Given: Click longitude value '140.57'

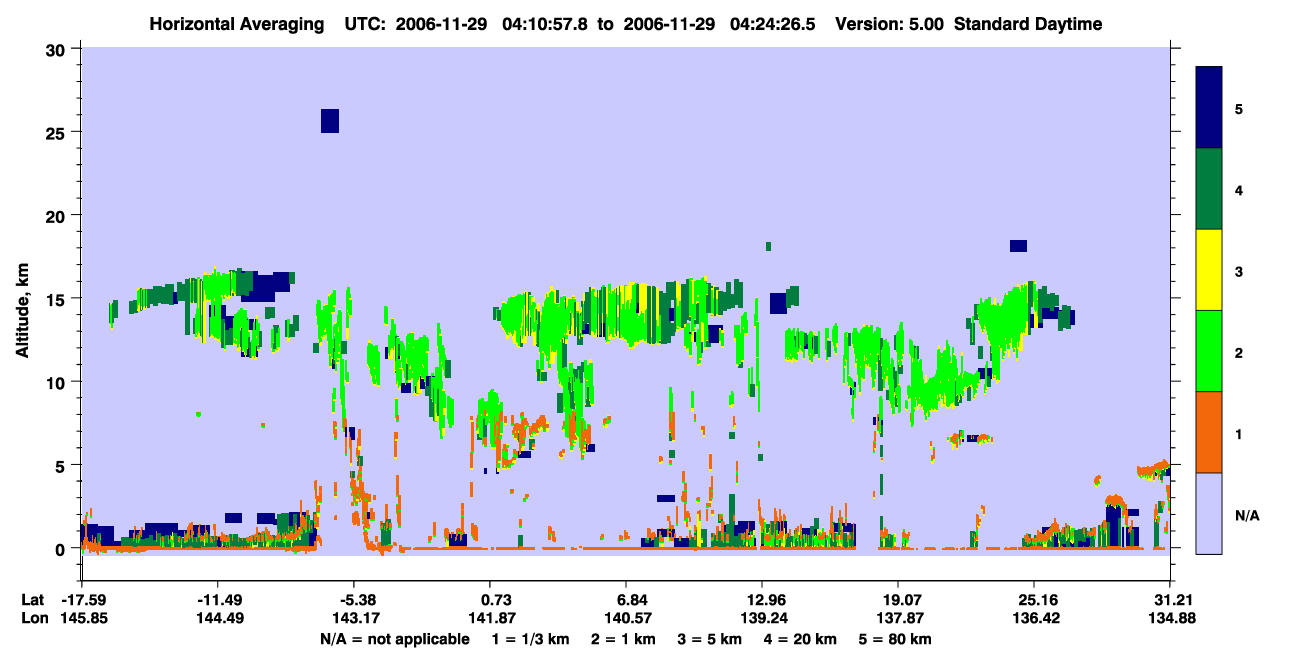Looking at the screenshot, I should (626, 618).
